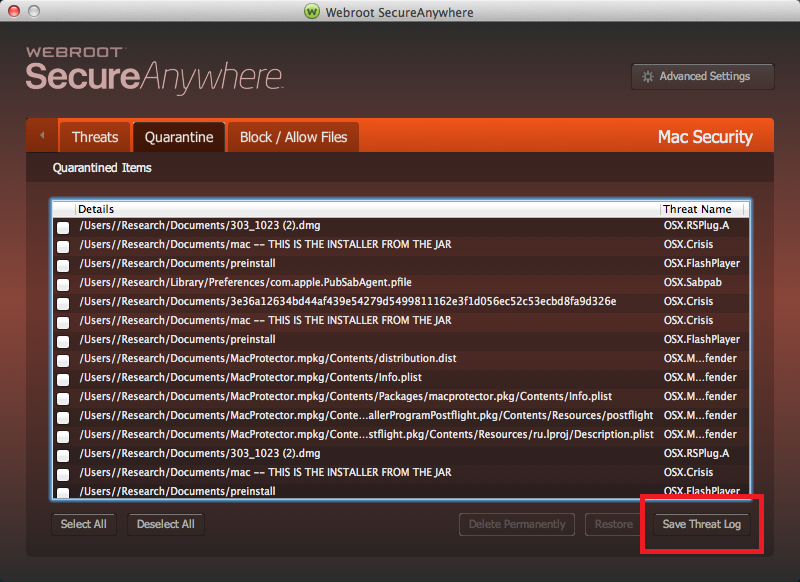The height and width of the screenshot is (582, 800).
Task: Select checkbox for the 3e36a12634bd file row
Action: 63,303
